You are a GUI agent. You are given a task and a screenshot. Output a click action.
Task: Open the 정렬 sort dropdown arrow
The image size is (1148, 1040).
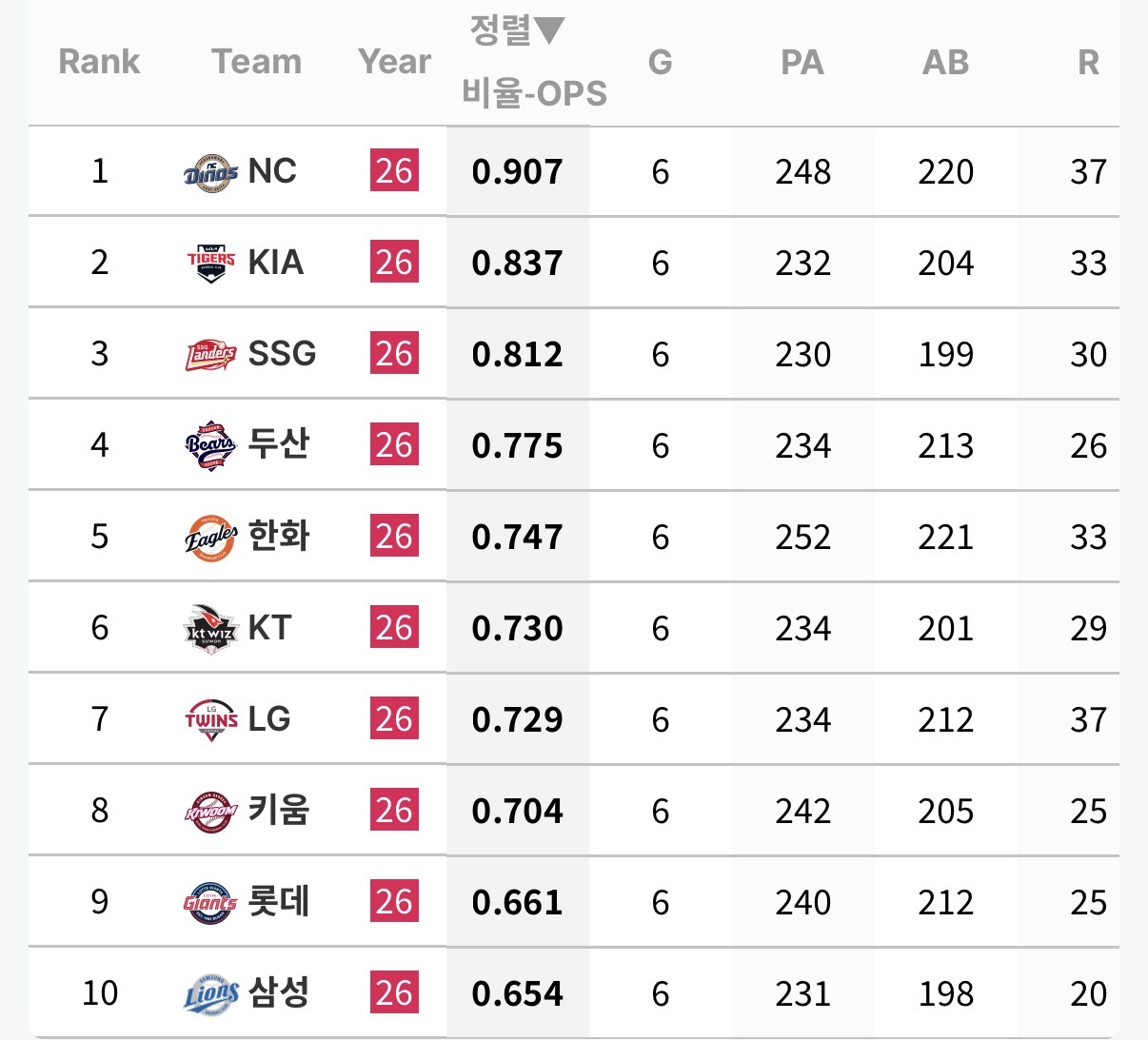(x=548, y=30)
